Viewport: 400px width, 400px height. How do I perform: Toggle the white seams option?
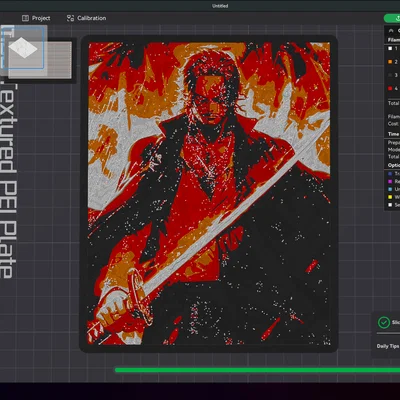[x=390, y=205]
